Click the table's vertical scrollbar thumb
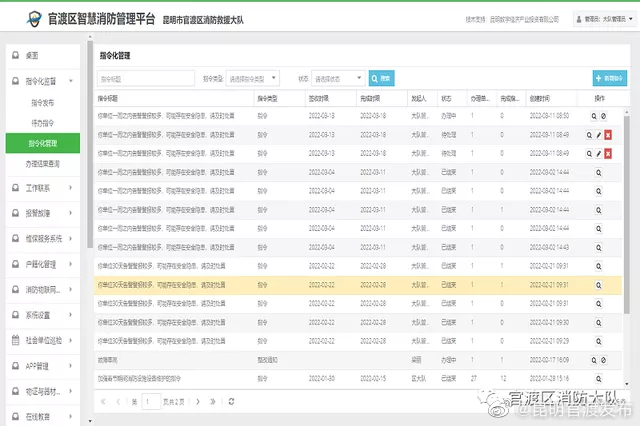 pyautogui.click(x=627, y=214)
